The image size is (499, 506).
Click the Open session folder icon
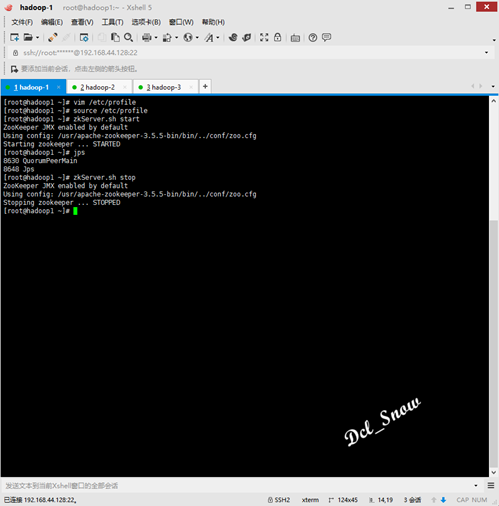tap(28, 37)
